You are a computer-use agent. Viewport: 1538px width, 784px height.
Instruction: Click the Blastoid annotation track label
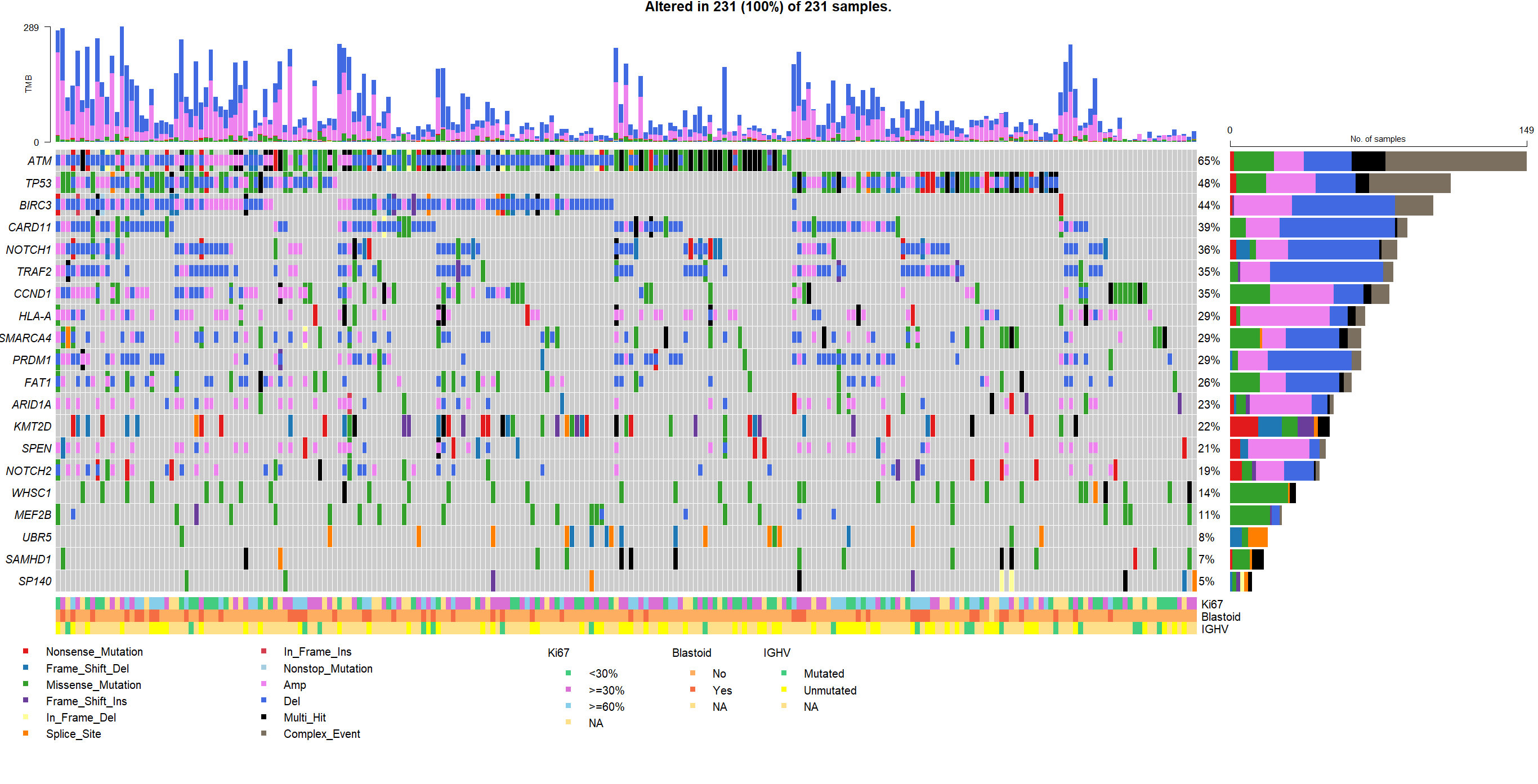click(x=1220, y=617)
